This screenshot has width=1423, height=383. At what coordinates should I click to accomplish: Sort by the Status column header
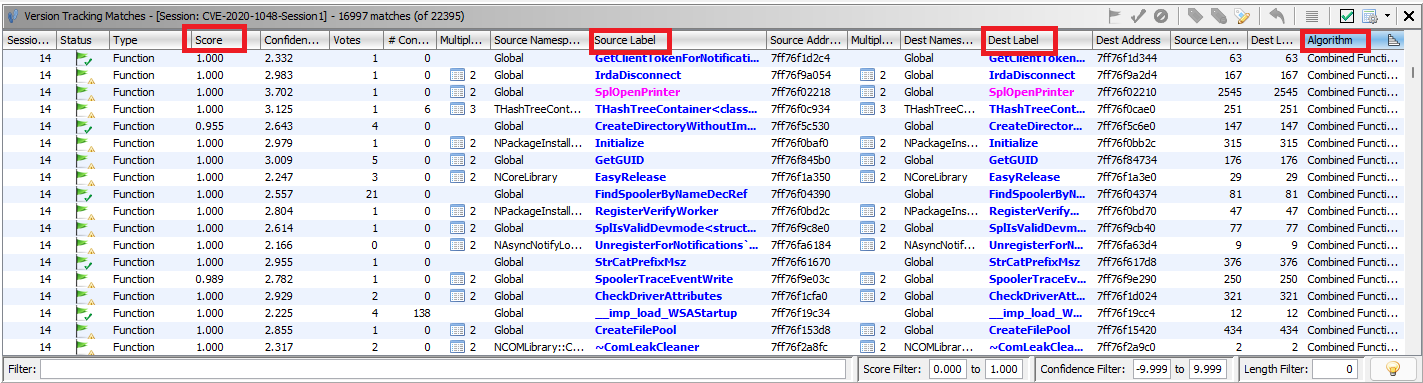pos(82,40)
